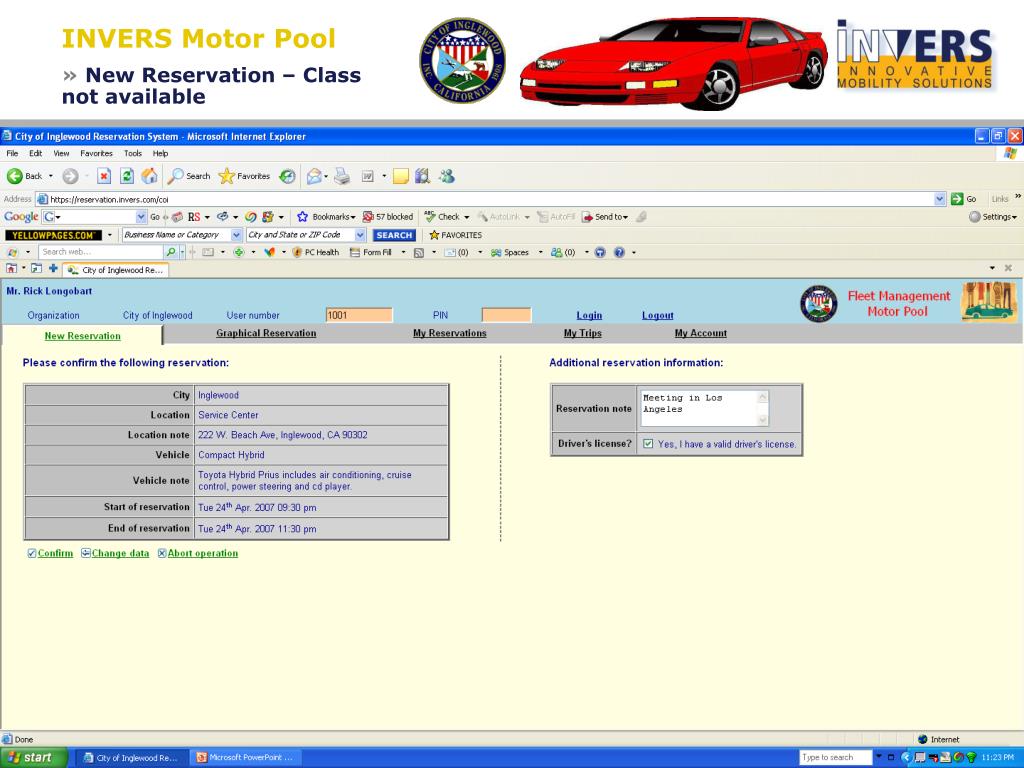Click the PC Health toolbar button
The image size is (1024, 768).
[x=316, y=252]
